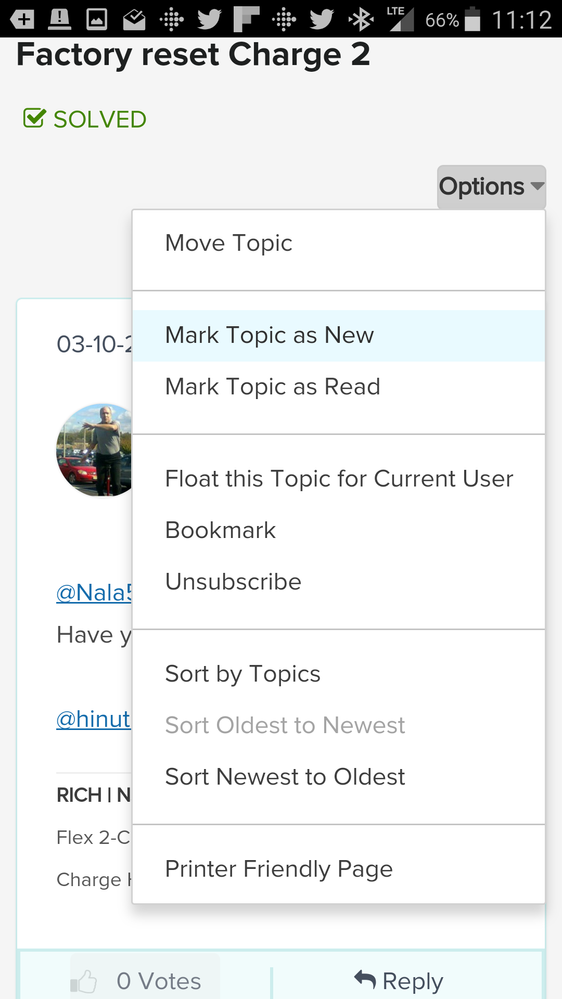Open the @Nala mention link
This screenshot has height=999, width=562.
tap(94, 593)
